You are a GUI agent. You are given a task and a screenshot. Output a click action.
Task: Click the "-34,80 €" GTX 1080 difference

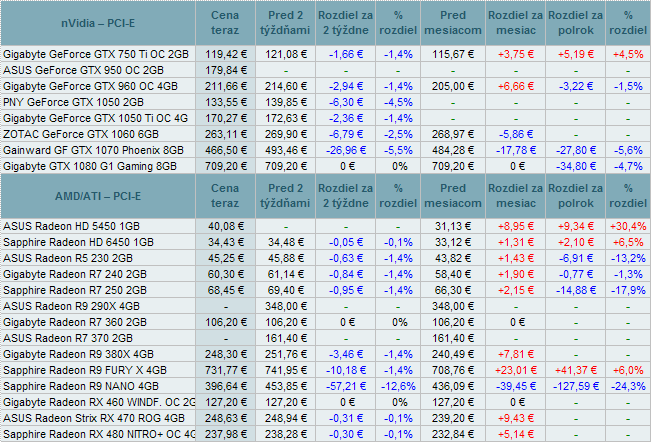[x=575, y=166]
